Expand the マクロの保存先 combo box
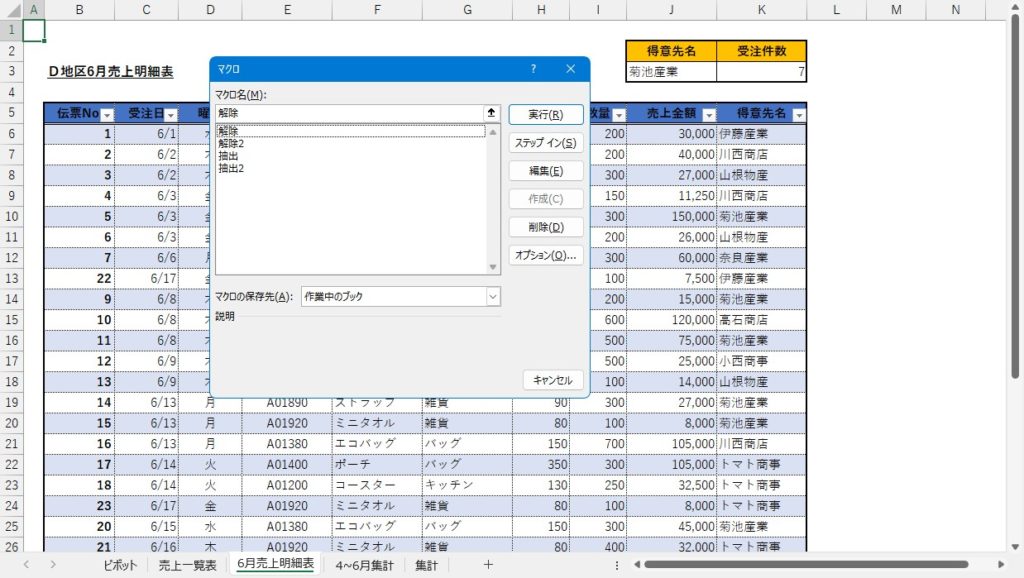Screen dimensions: 1024x578 tap(492, 296)
